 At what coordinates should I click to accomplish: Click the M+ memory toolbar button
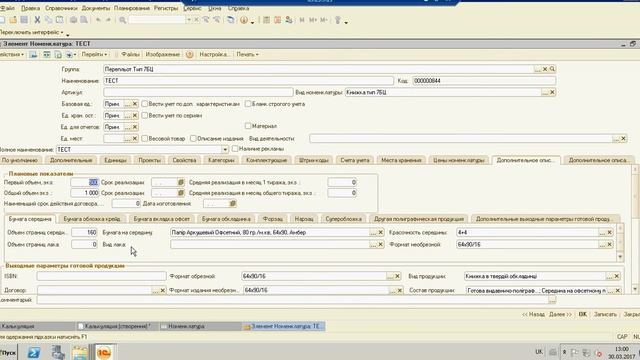(313, 20)
